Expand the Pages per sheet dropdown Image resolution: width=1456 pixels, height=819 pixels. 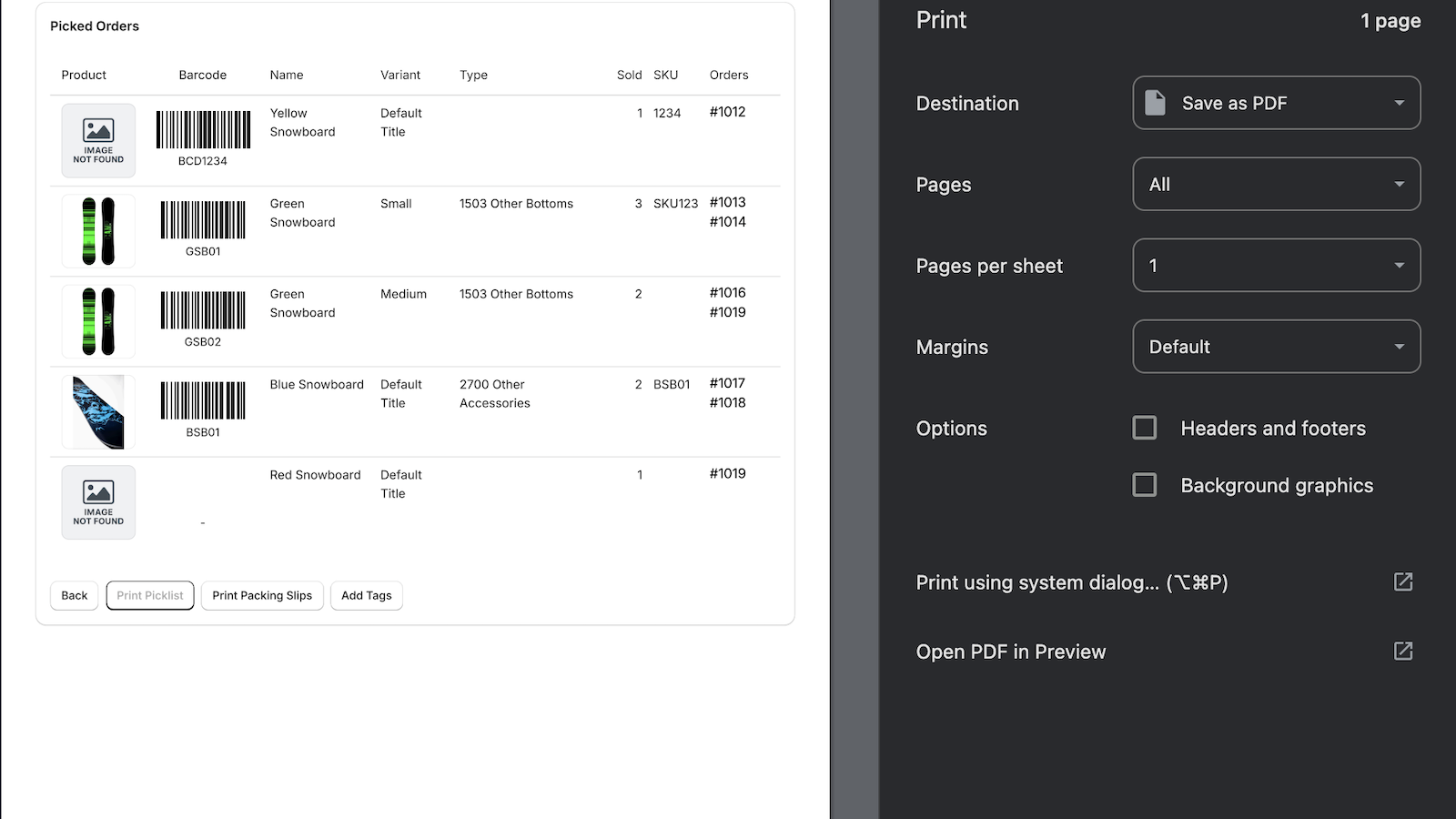(x=1274, y=265)
